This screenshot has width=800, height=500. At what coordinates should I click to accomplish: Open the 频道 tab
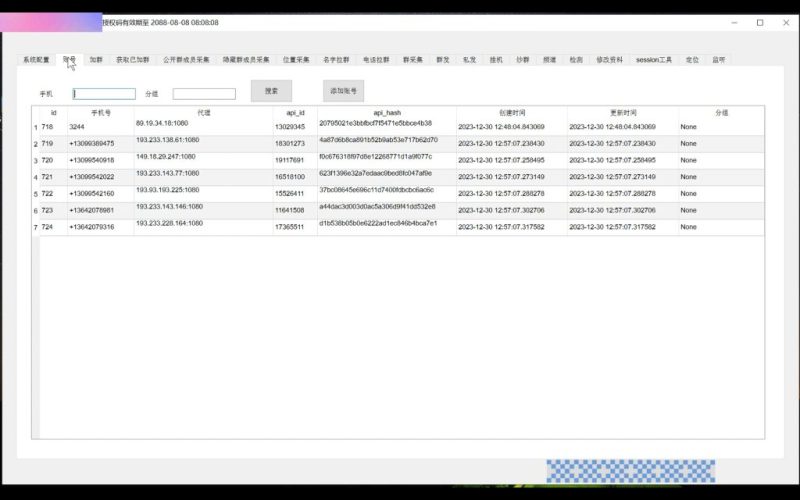coord(549,60)
